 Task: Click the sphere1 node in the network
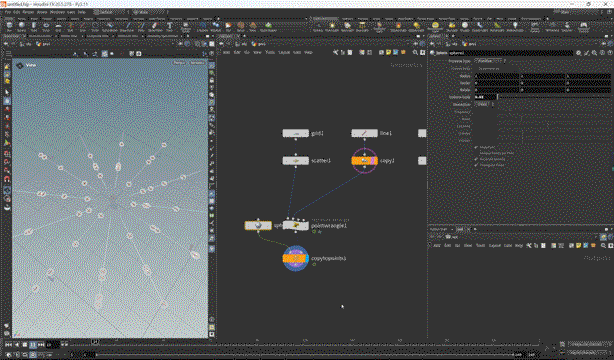point(258,226)
